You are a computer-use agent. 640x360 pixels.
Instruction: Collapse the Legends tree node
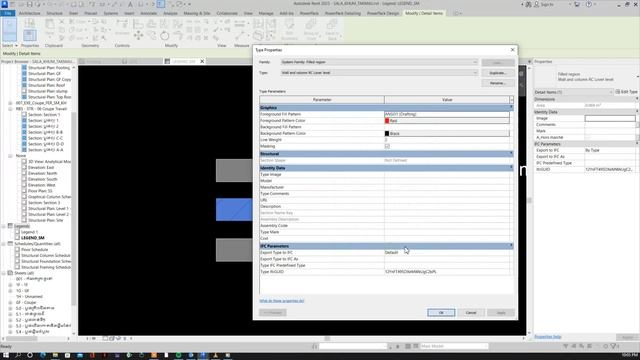(4, 226)
